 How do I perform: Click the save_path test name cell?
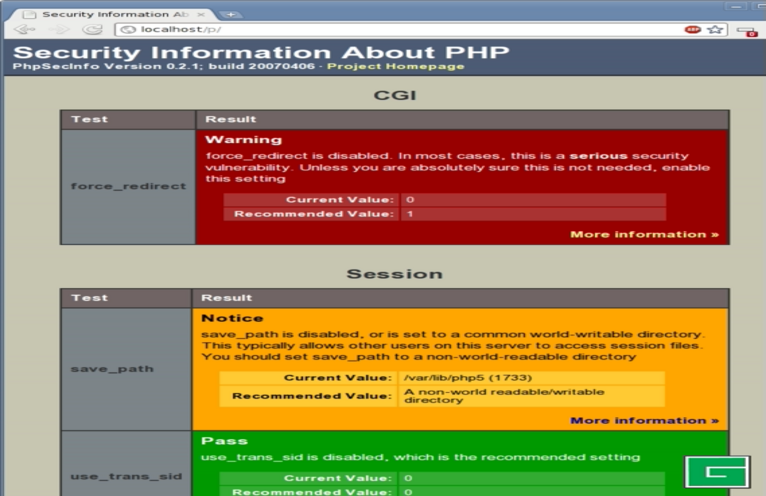[x=126, y=368]
